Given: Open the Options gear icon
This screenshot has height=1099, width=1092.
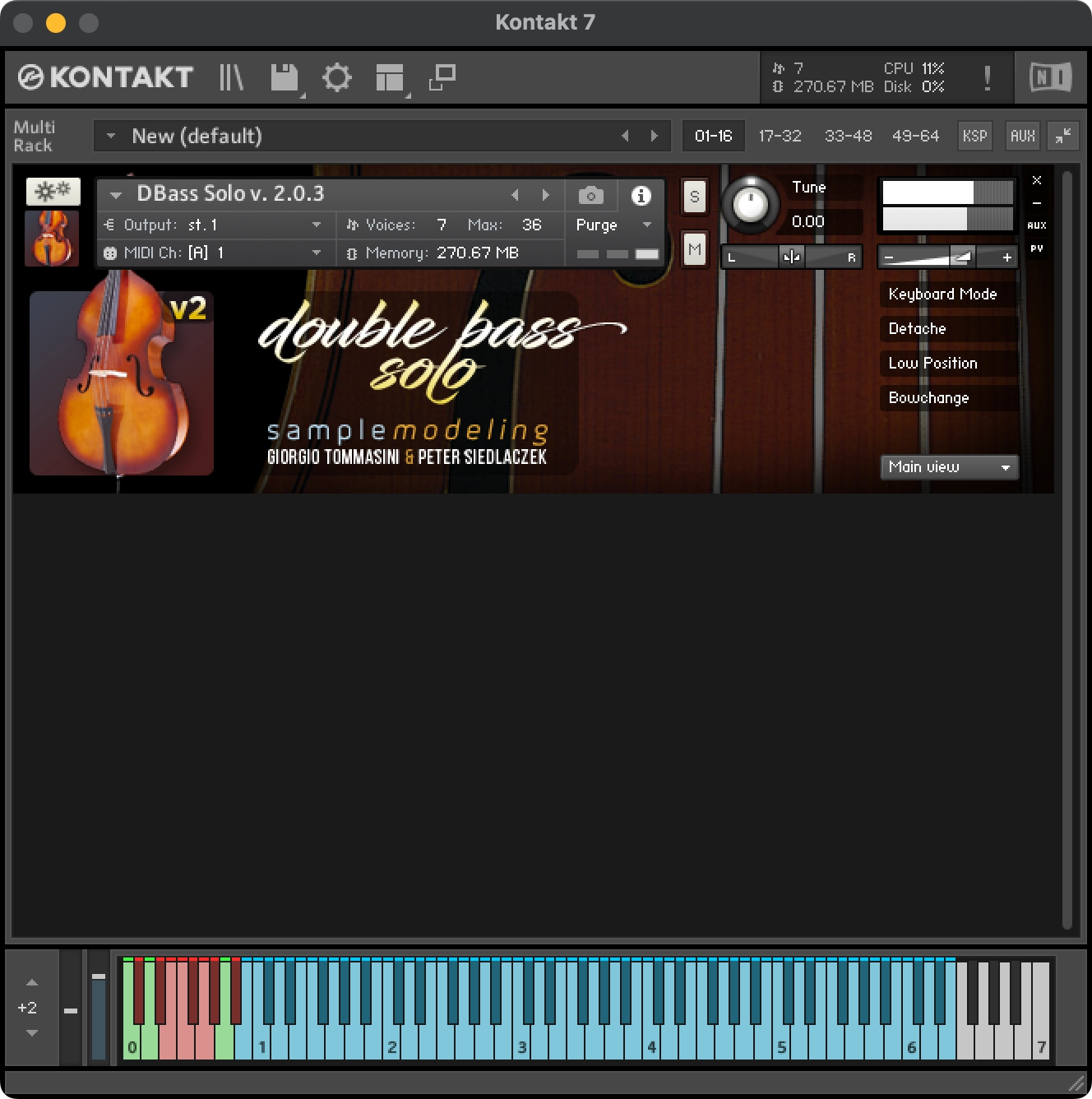Looking at the screenshot, I should (x=336, y=78).
